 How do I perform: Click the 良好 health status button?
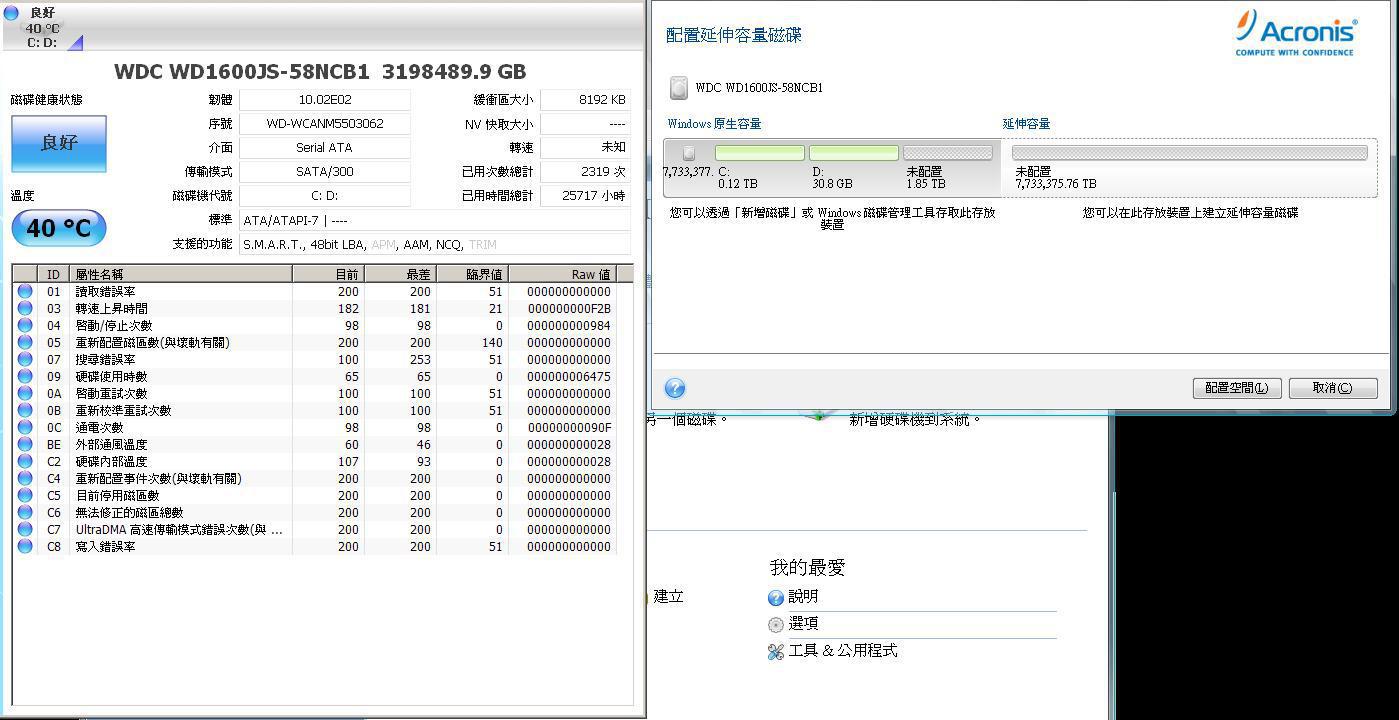[x=59, y=143]
